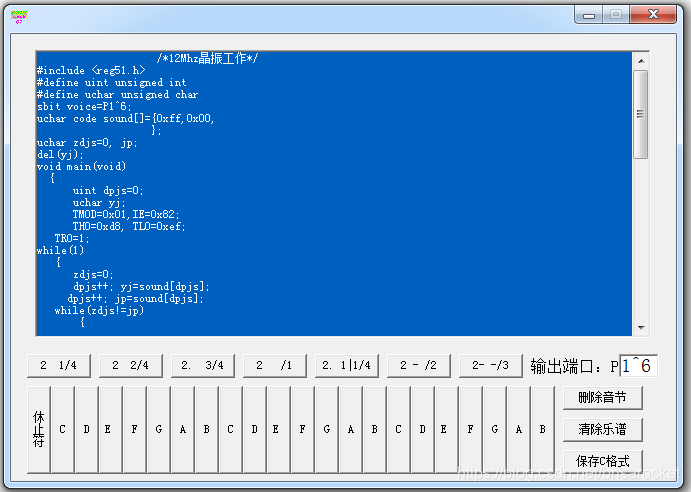Play the middle-octave D key
The image size is (691, 492).
coord(254,429)
